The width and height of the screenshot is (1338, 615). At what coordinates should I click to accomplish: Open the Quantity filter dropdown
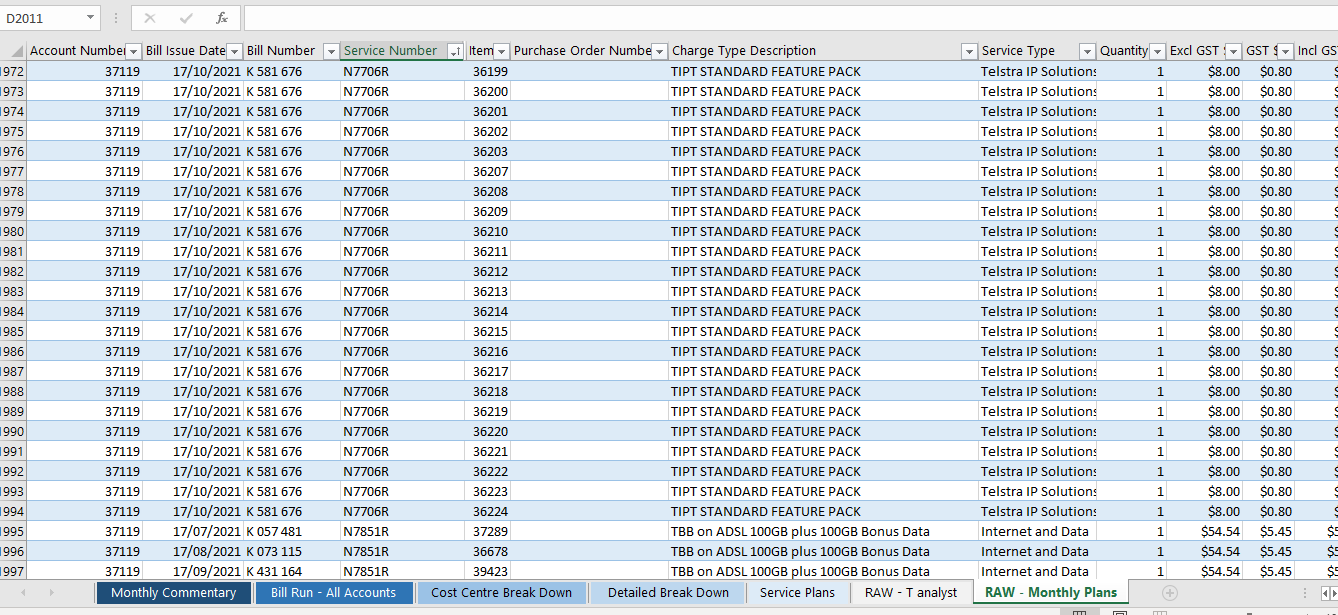1157,51
